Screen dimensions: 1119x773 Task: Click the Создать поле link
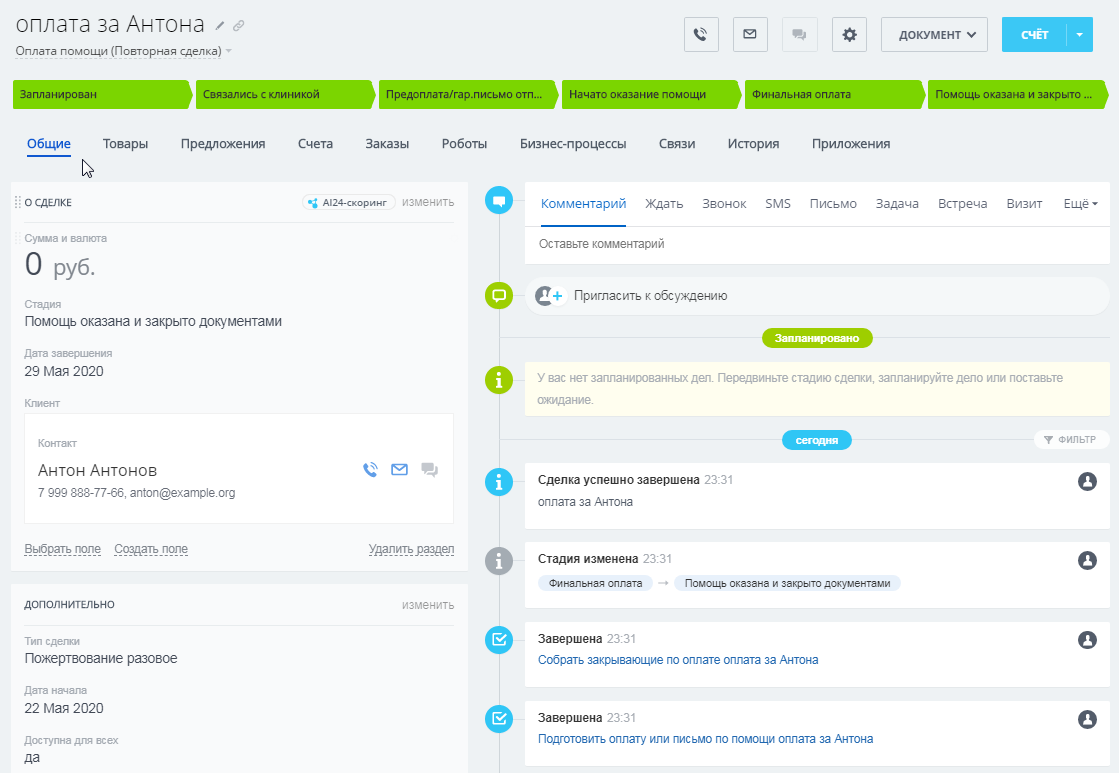[x=151, y=549]
